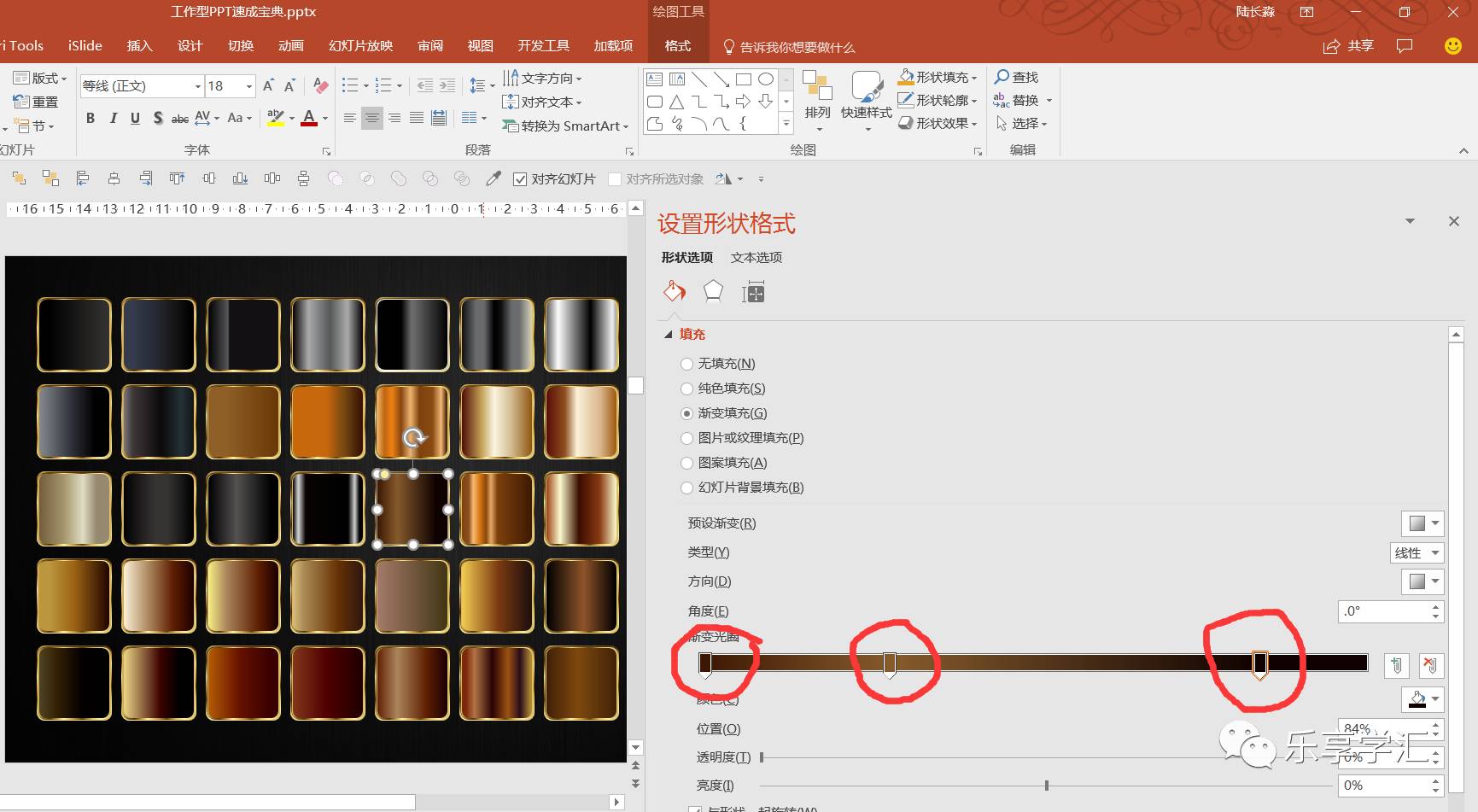
Task: Open the 类型 dropdown showing 线性
Action: [x=1417, y=552]
